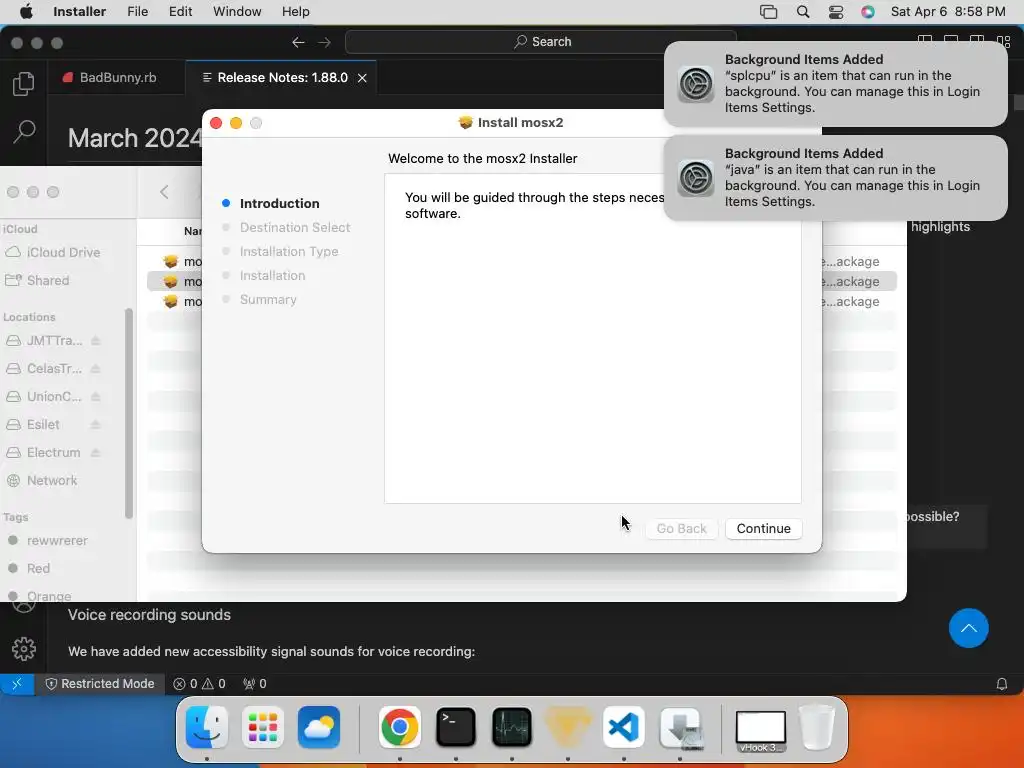Eject the JMTTra... volume
1024x768 pixels.
(95, 341)
